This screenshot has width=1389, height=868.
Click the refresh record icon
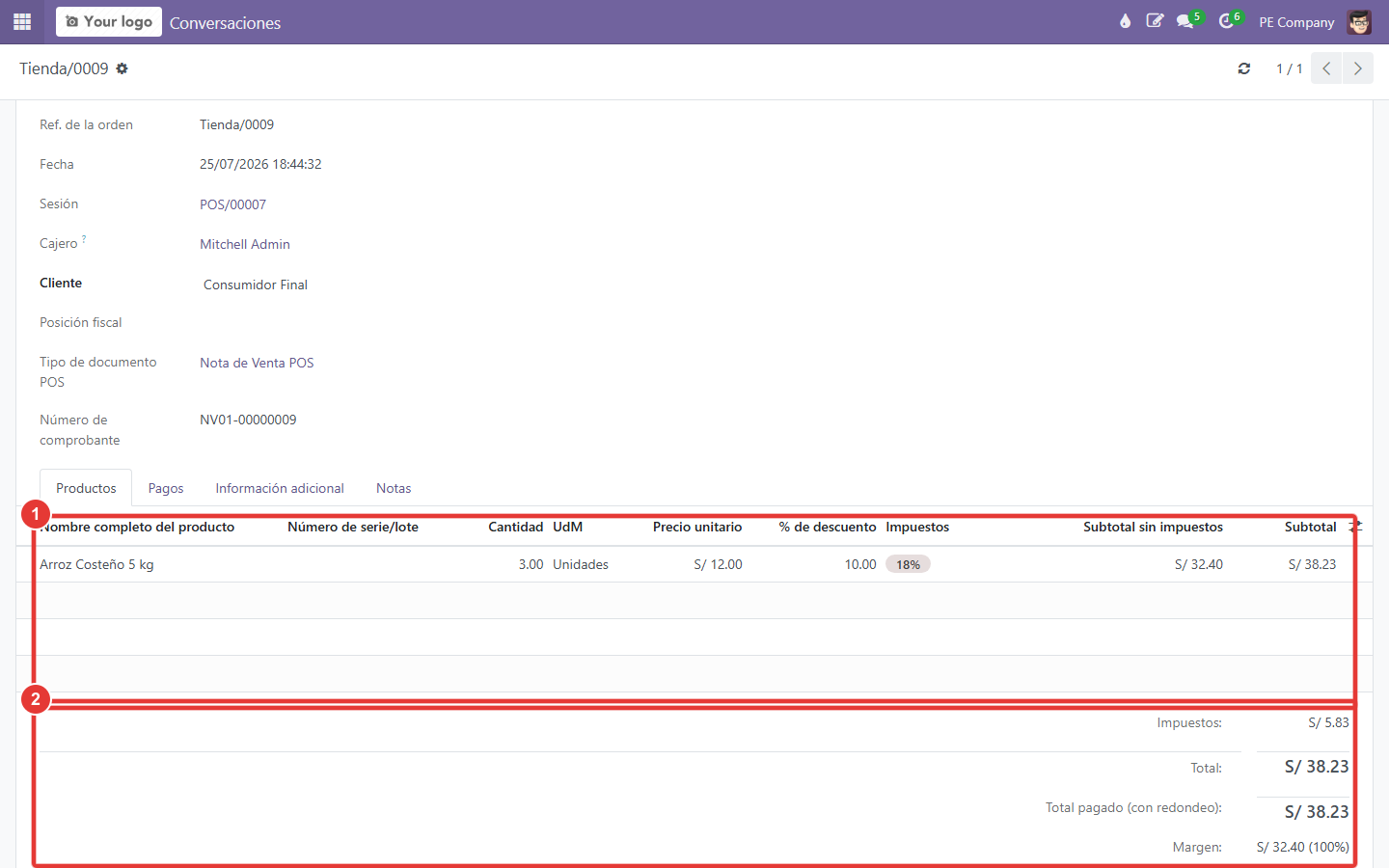(1244, 68)
